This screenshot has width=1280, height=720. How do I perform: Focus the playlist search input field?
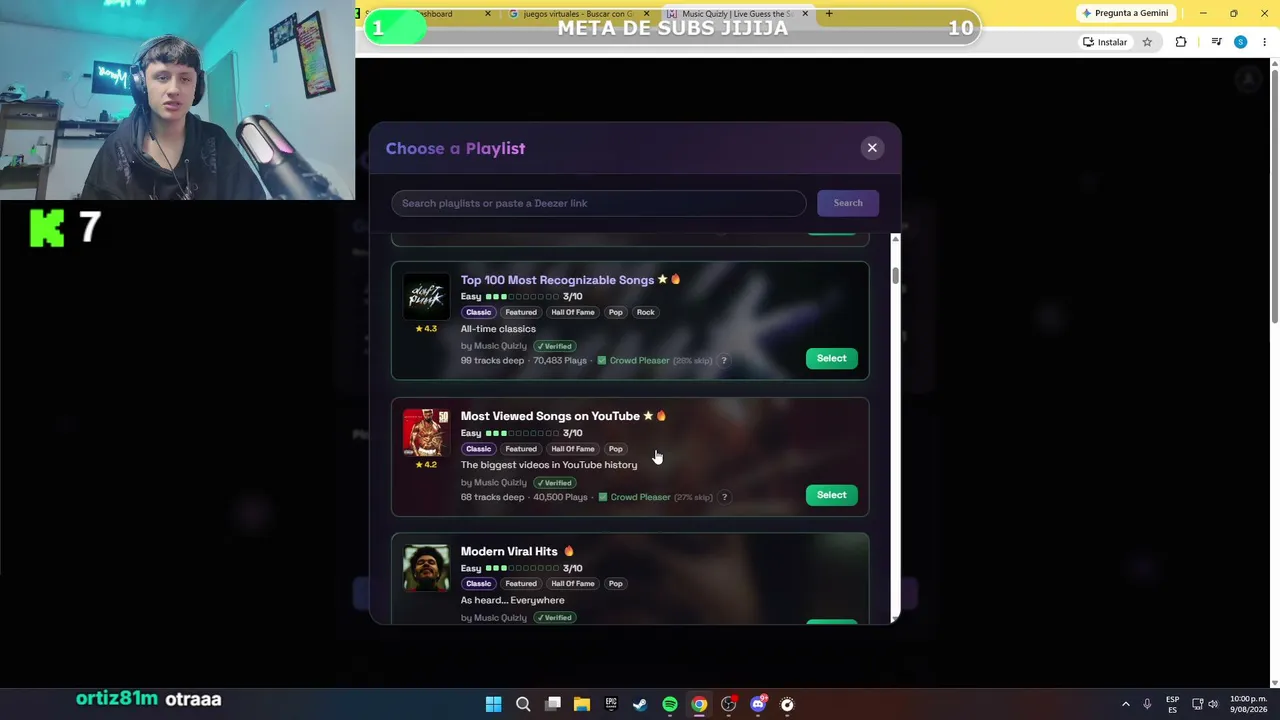(x=598, y=203)
